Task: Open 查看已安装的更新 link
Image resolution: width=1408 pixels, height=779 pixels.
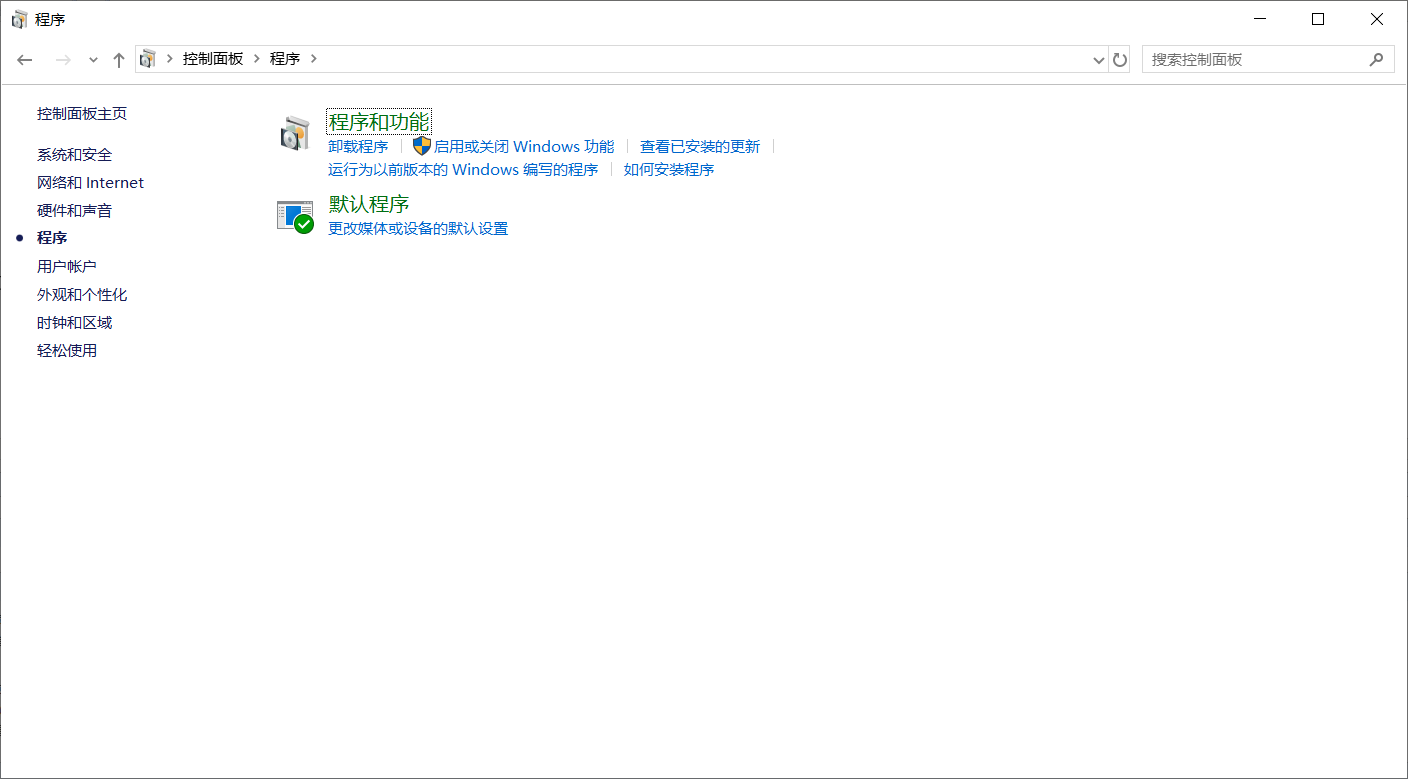Action: pos(700,146)
